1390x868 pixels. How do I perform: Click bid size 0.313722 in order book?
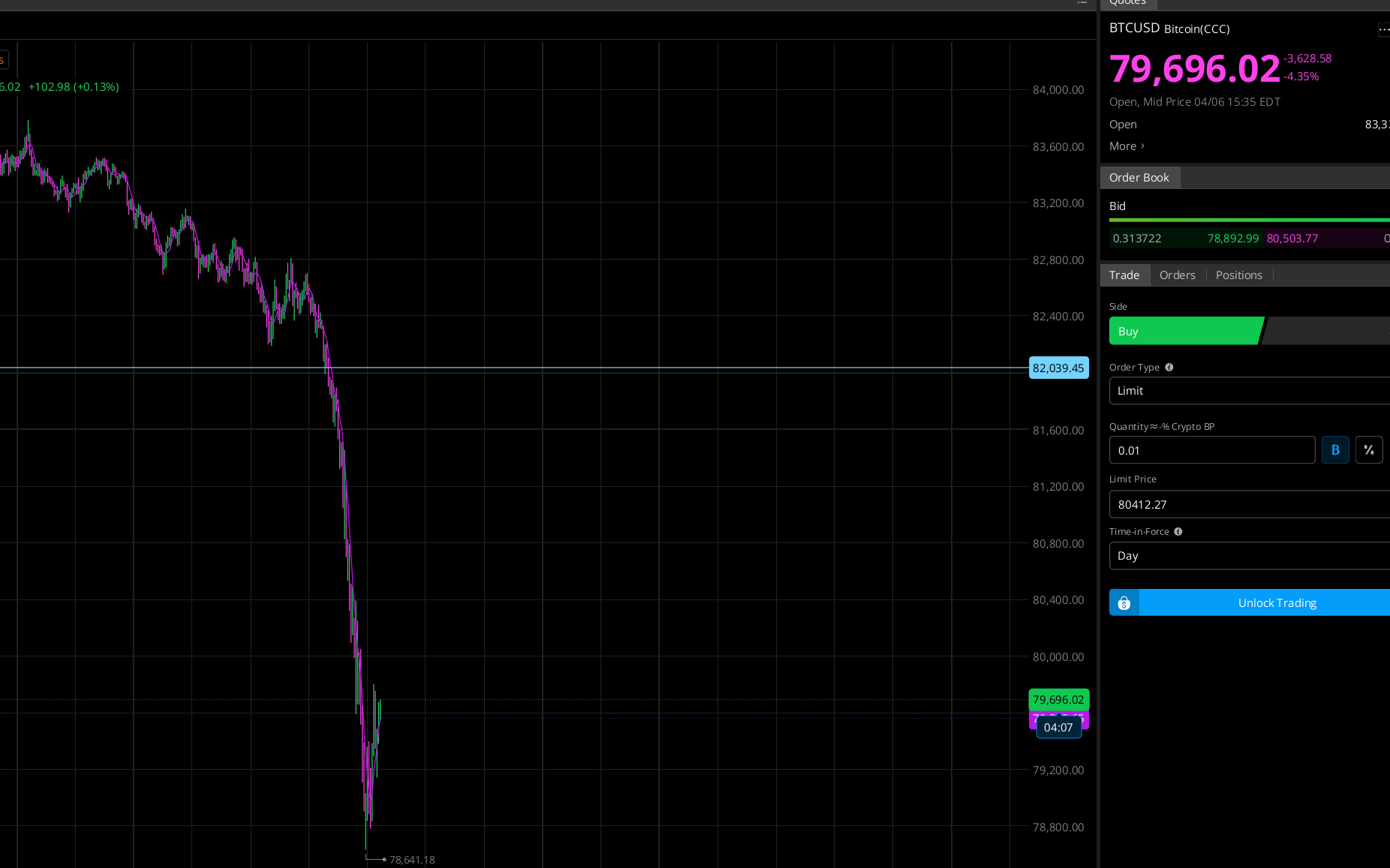1137,239
